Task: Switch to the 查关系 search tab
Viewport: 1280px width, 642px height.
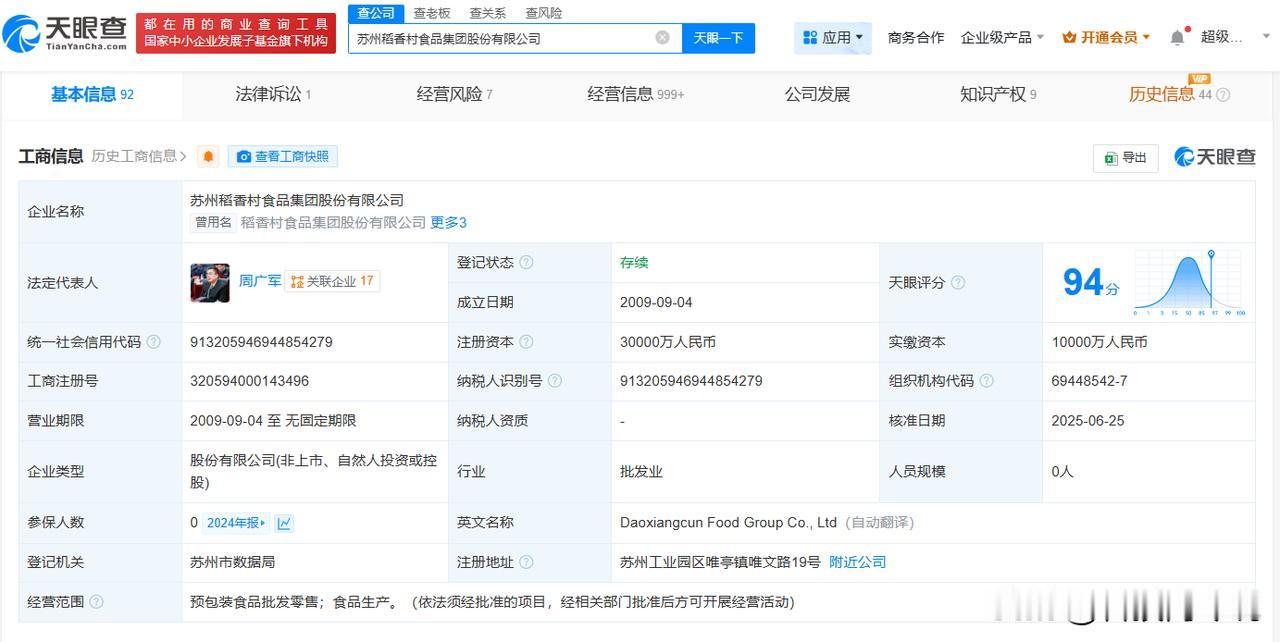Action: click(487, 13)
